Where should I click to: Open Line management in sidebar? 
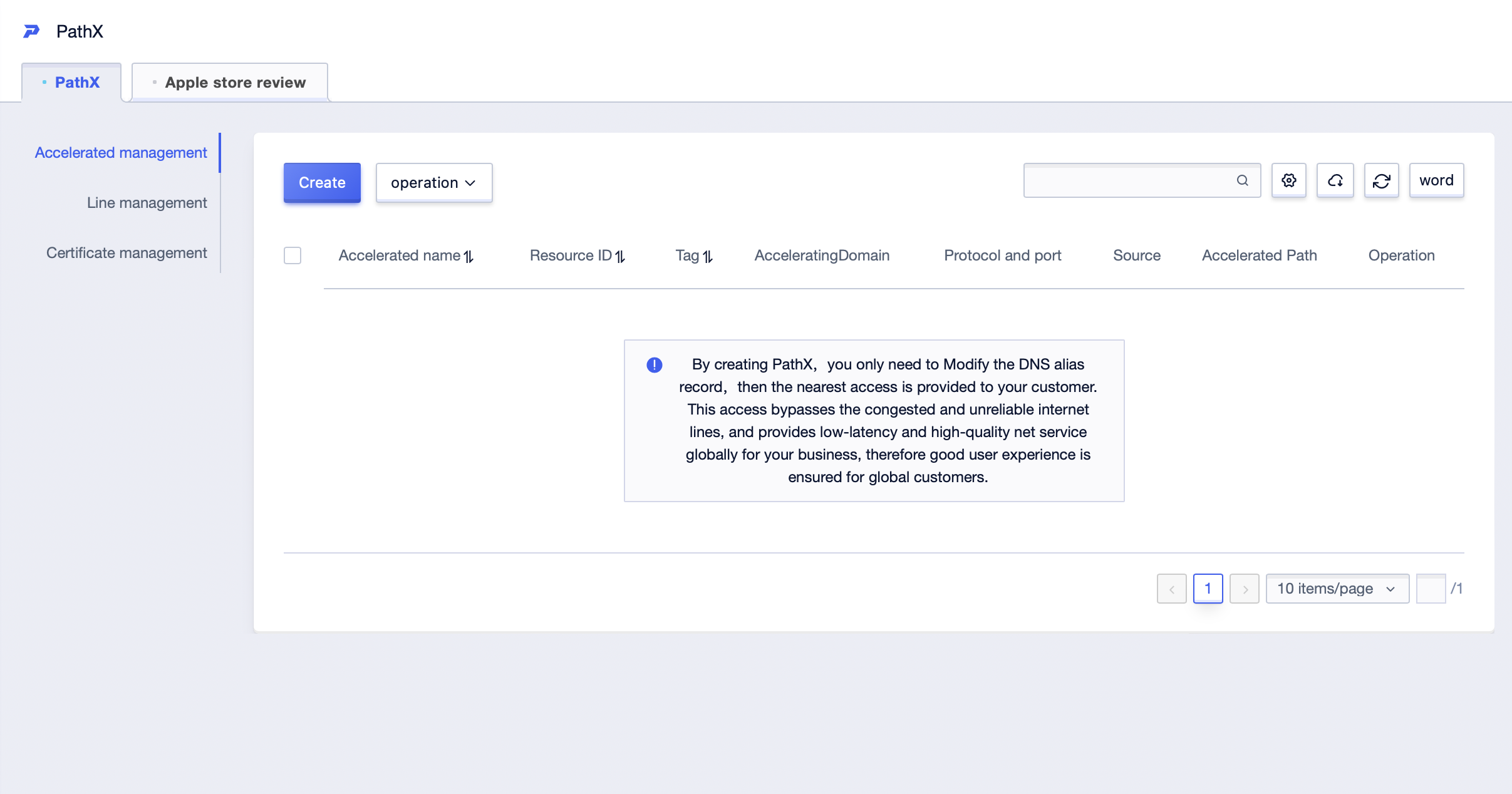(147, 203)
